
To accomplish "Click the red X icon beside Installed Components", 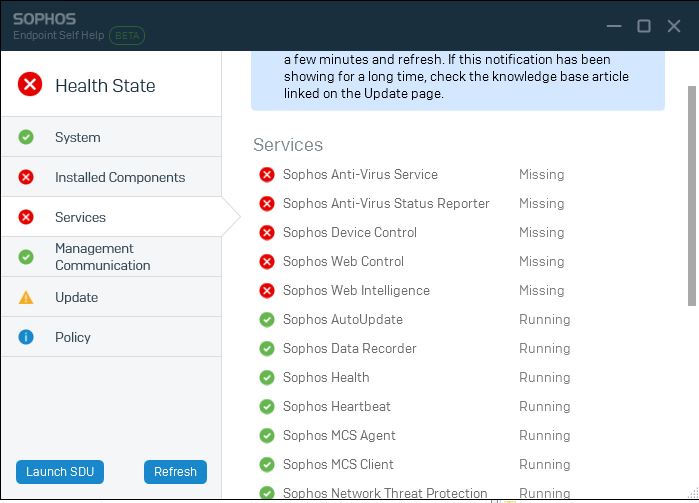I will tap(26, 177).
